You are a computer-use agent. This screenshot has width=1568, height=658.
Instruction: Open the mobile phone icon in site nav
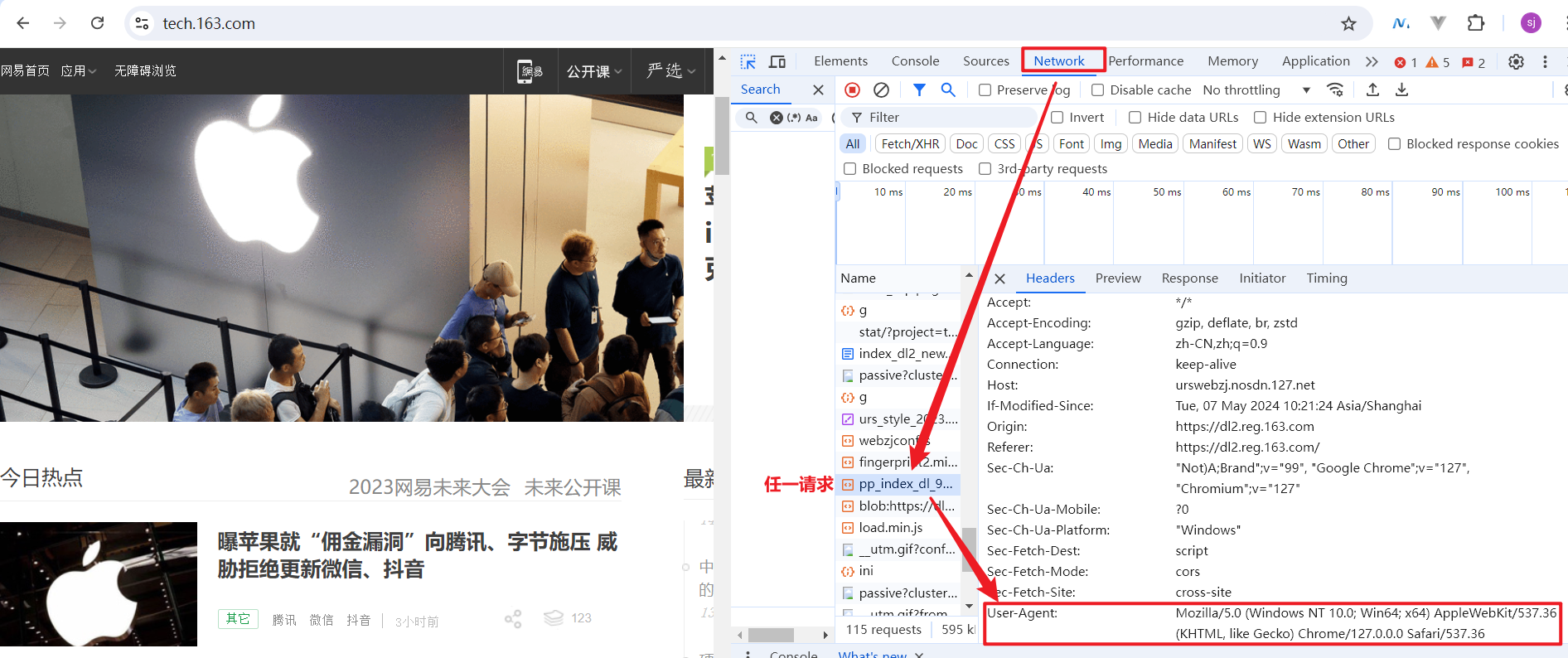point(530,71)
